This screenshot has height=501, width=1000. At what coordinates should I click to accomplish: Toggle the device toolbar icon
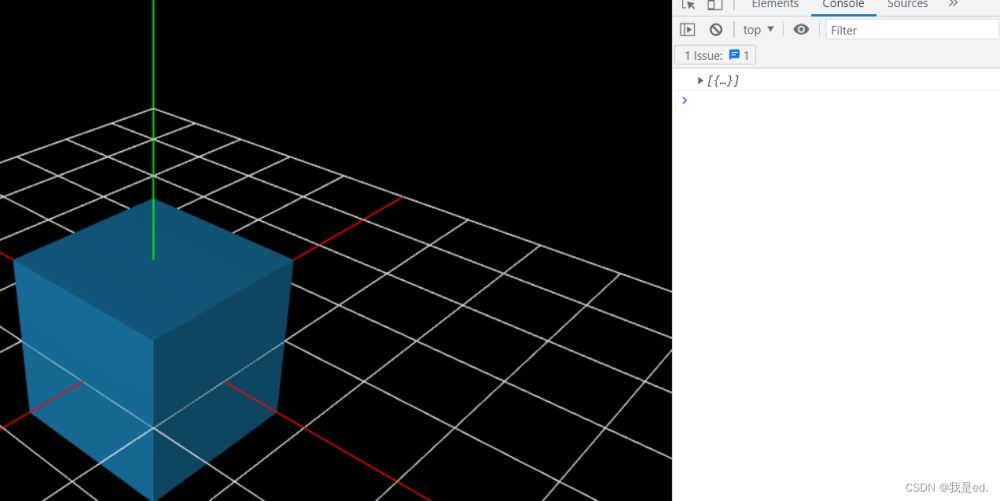pyautogui.click(x=714, y=5)
